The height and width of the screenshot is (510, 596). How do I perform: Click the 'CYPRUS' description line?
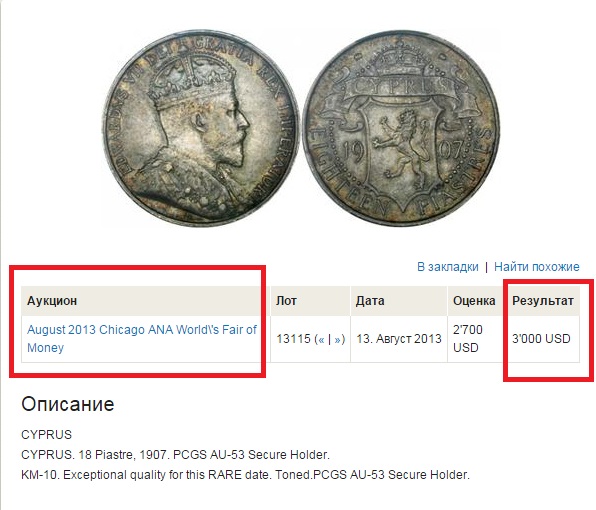[46, 434]
